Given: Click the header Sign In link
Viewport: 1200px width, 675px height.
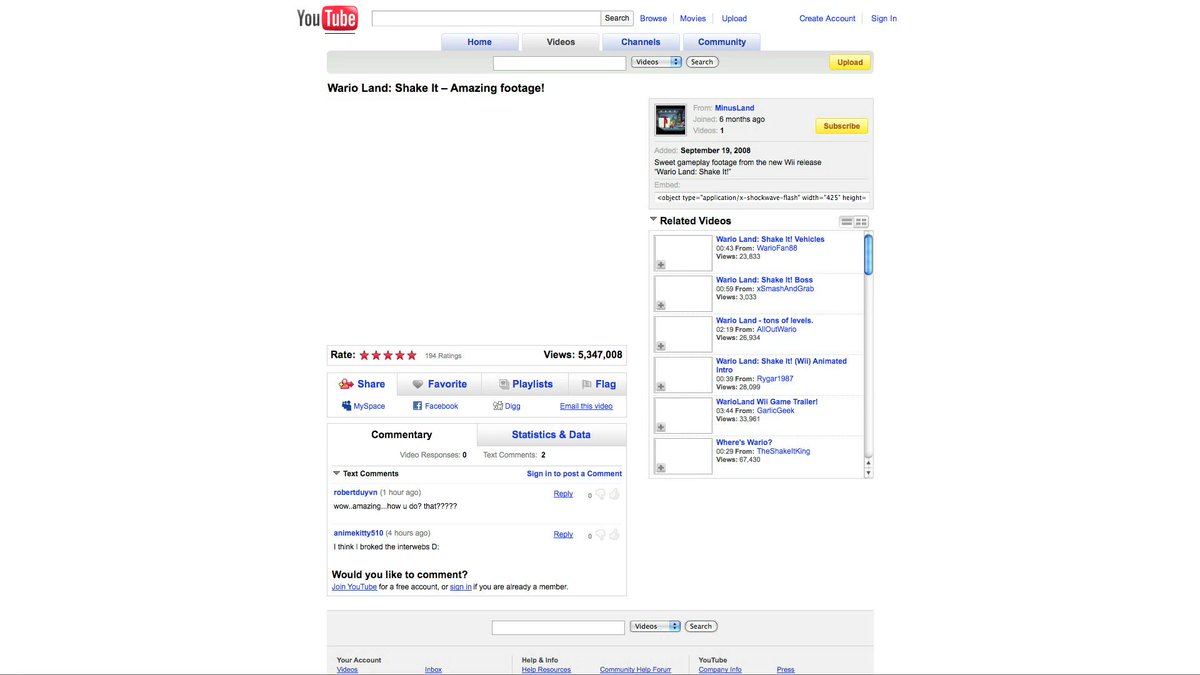Looking at the screenshot, I should pos(884,18).
